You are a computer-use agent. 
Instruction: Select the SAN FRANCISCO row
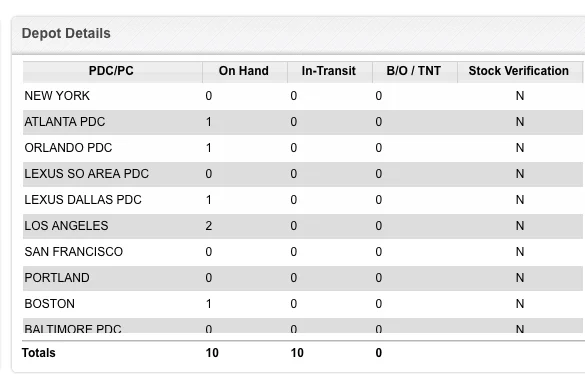(x=303, y=252)
